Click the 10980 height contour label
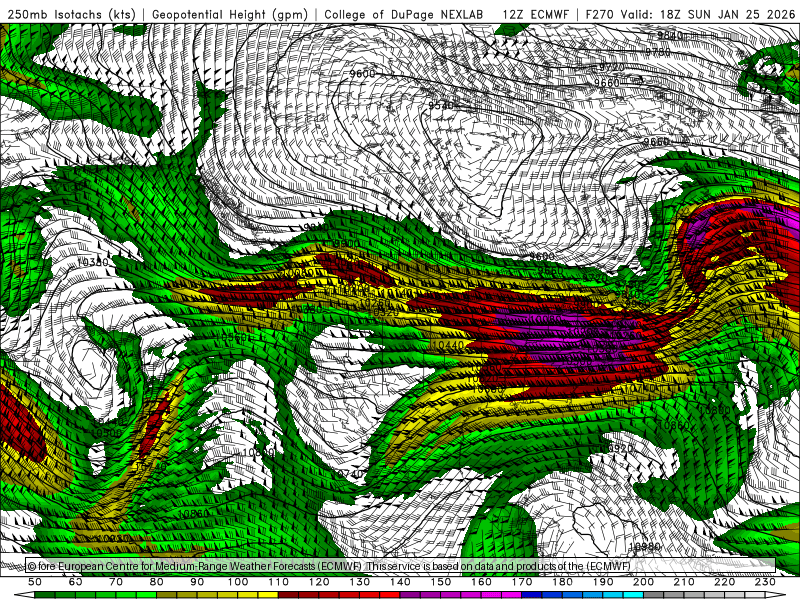 (645, 547)
